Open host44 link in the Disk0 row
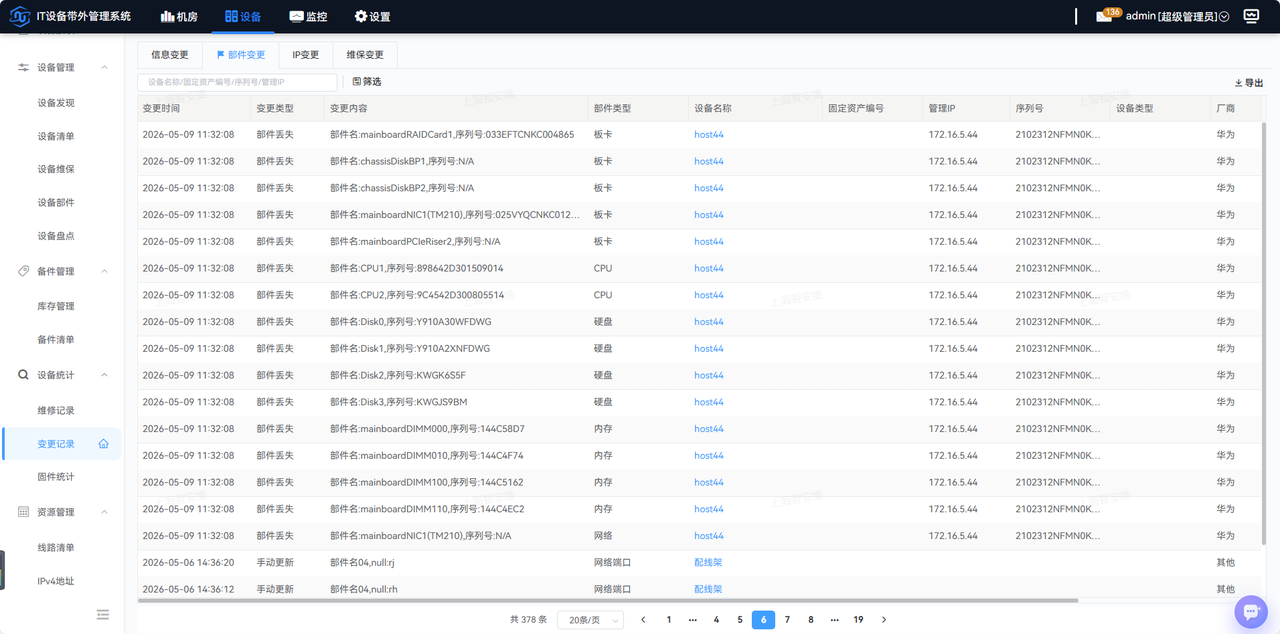1280x634 pixels. pyautogui.click(x=709, y=322)
